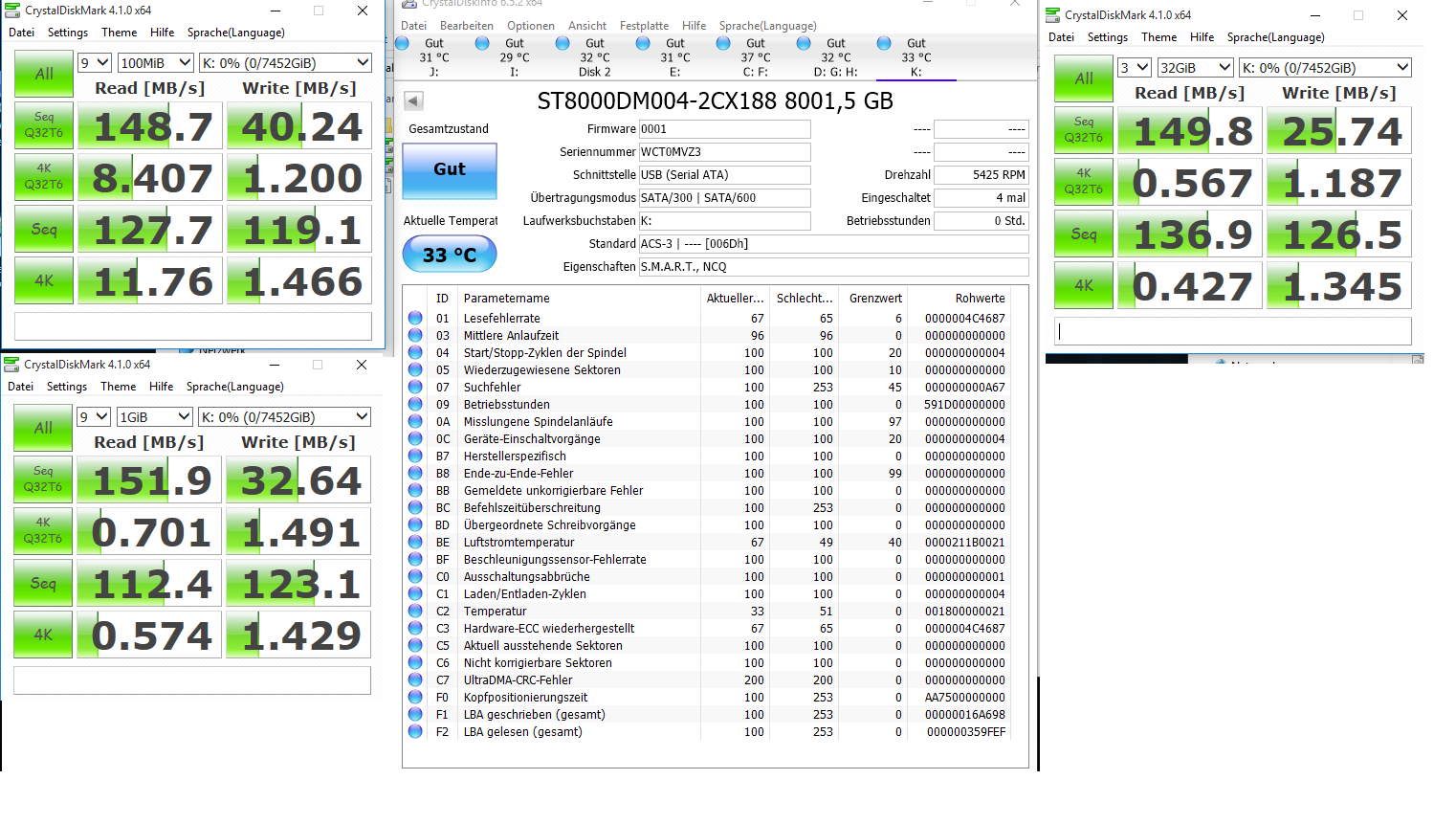This screenshot has width=1456, height=824.
Task: Run 4K Q32T6 test in bottom-left CrystalDiskMark
Action: coord(43,531)
